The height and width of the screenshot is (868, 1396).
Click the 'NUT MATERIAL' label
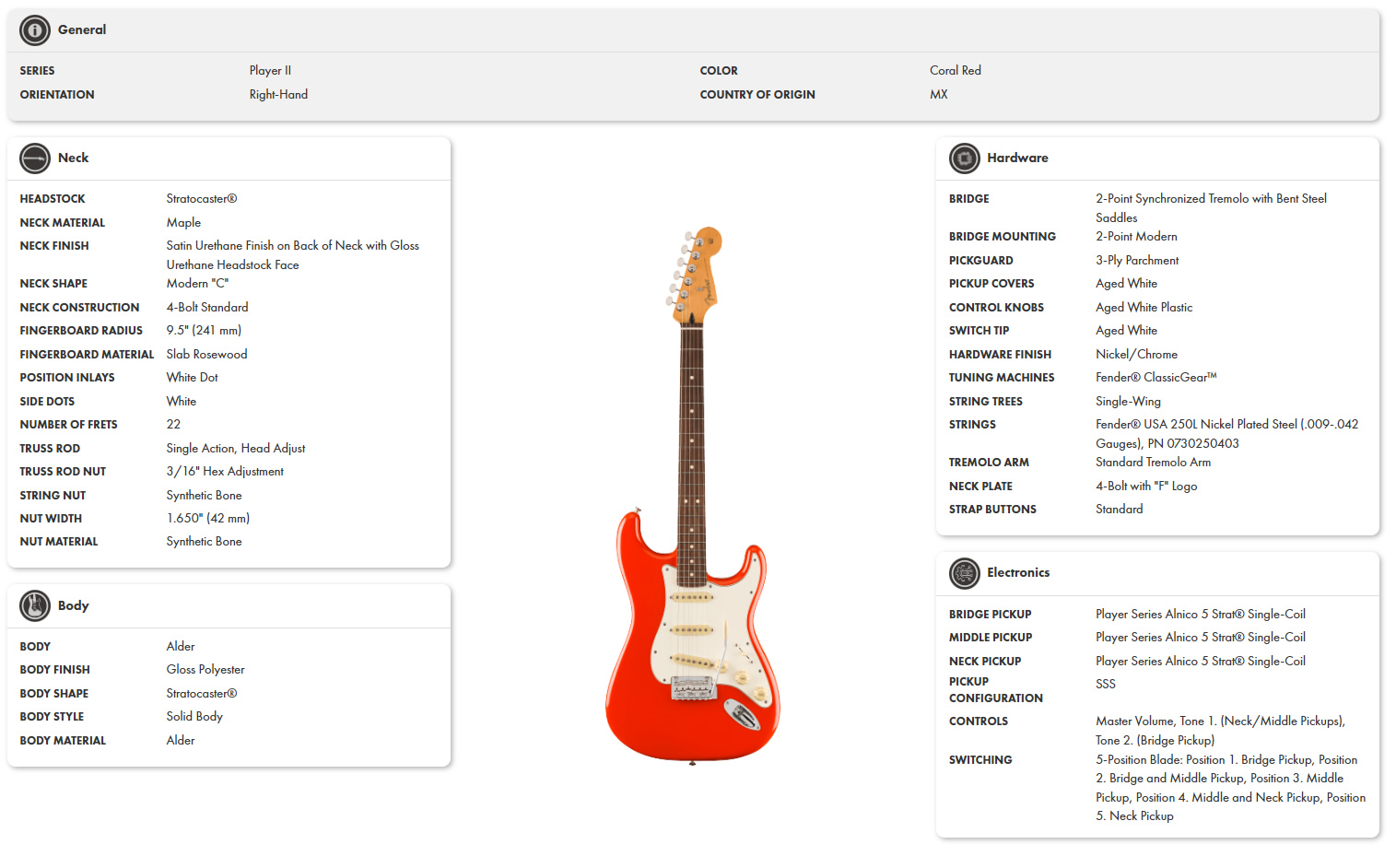[x=59, y=541]
